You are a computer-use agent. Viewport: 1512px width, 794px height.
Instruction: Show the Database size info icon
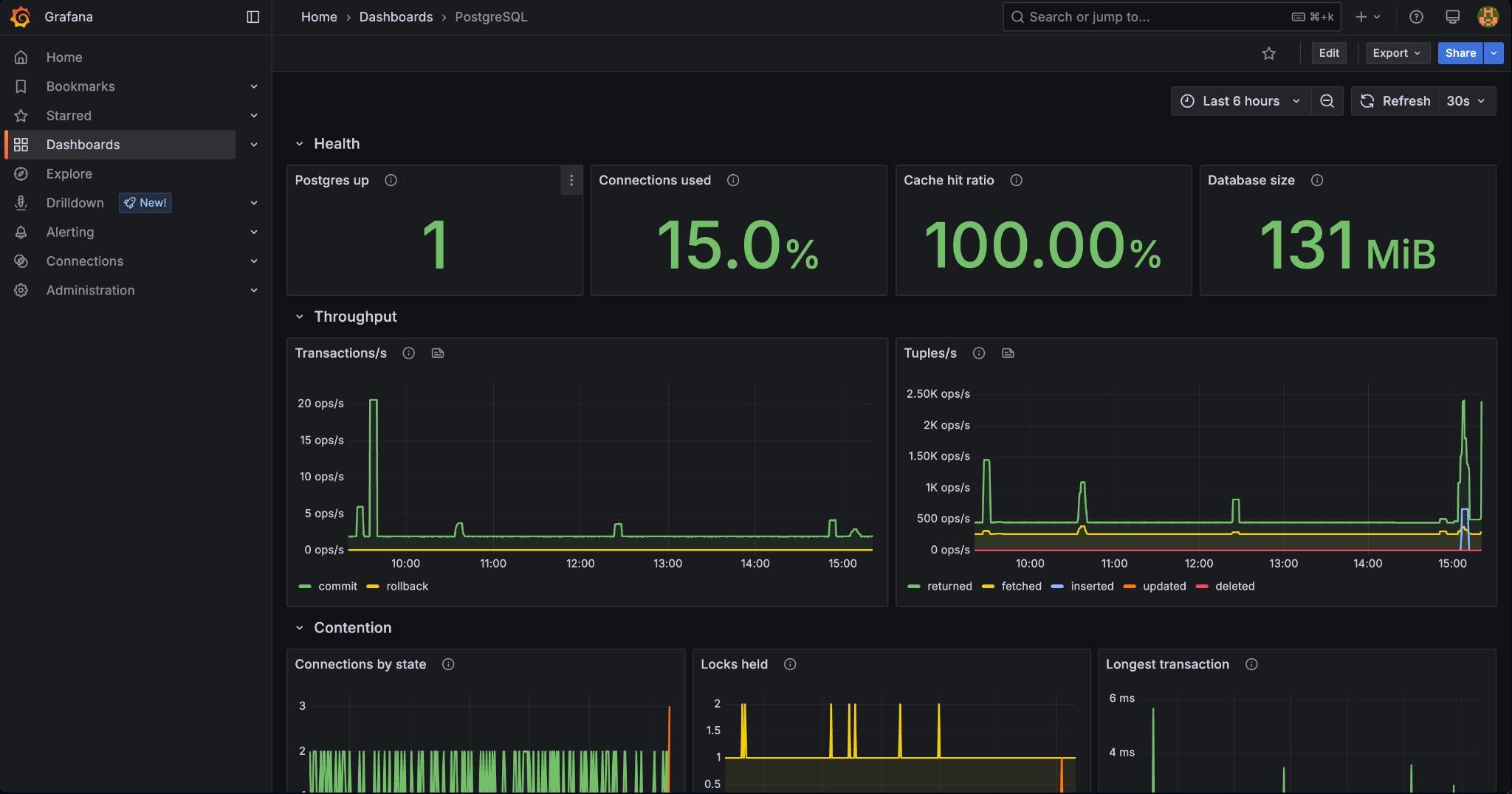click(1316, 180)
